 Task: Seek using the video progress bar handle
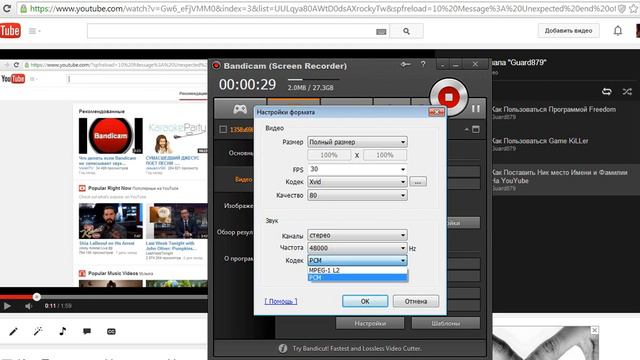pos(36,297)
